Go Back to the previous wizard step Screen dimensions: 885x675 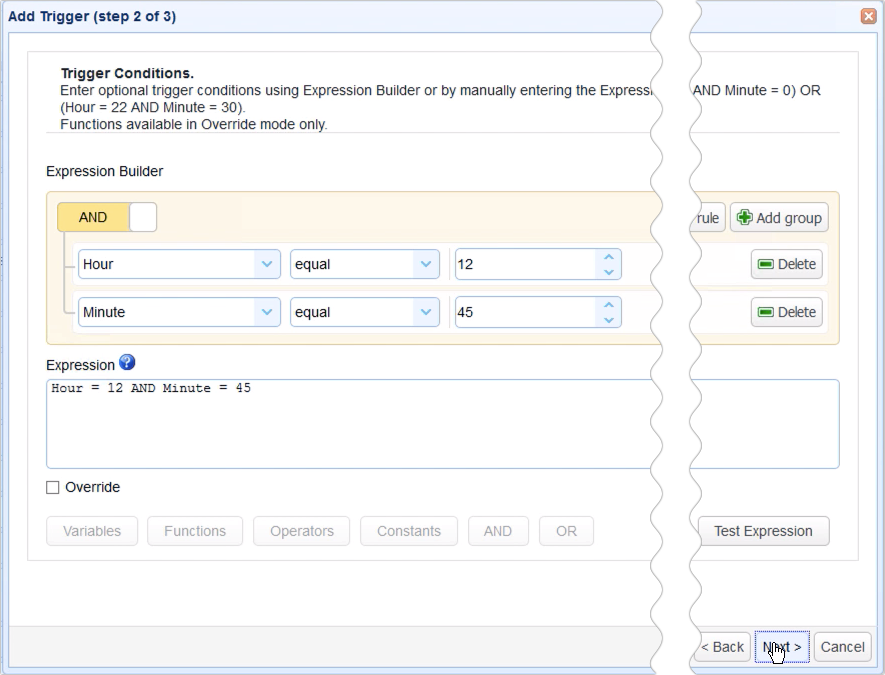click(x=722, y=647)
